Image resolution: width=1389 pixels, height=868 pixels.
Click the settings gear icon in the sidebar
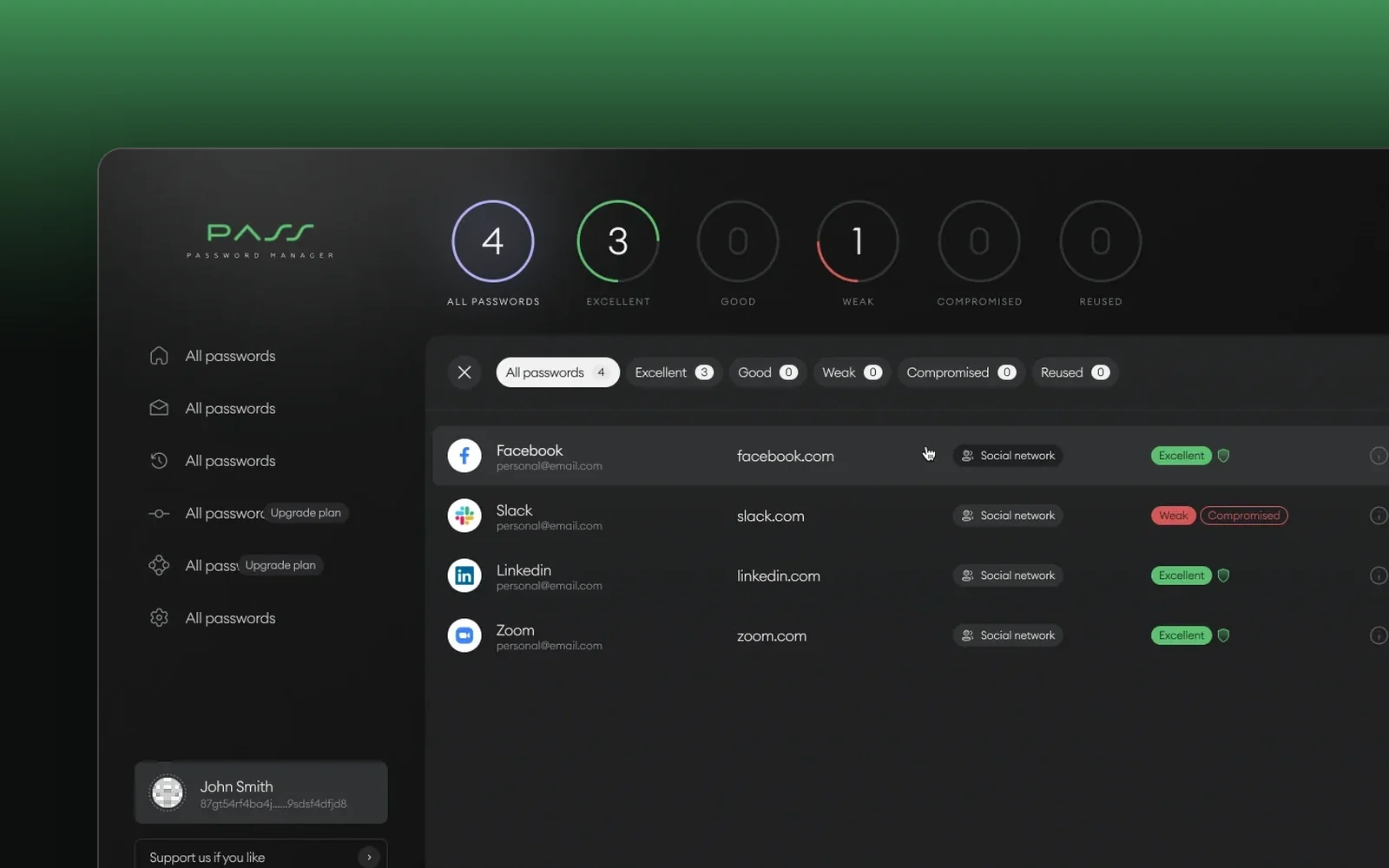tap(159, 618)
